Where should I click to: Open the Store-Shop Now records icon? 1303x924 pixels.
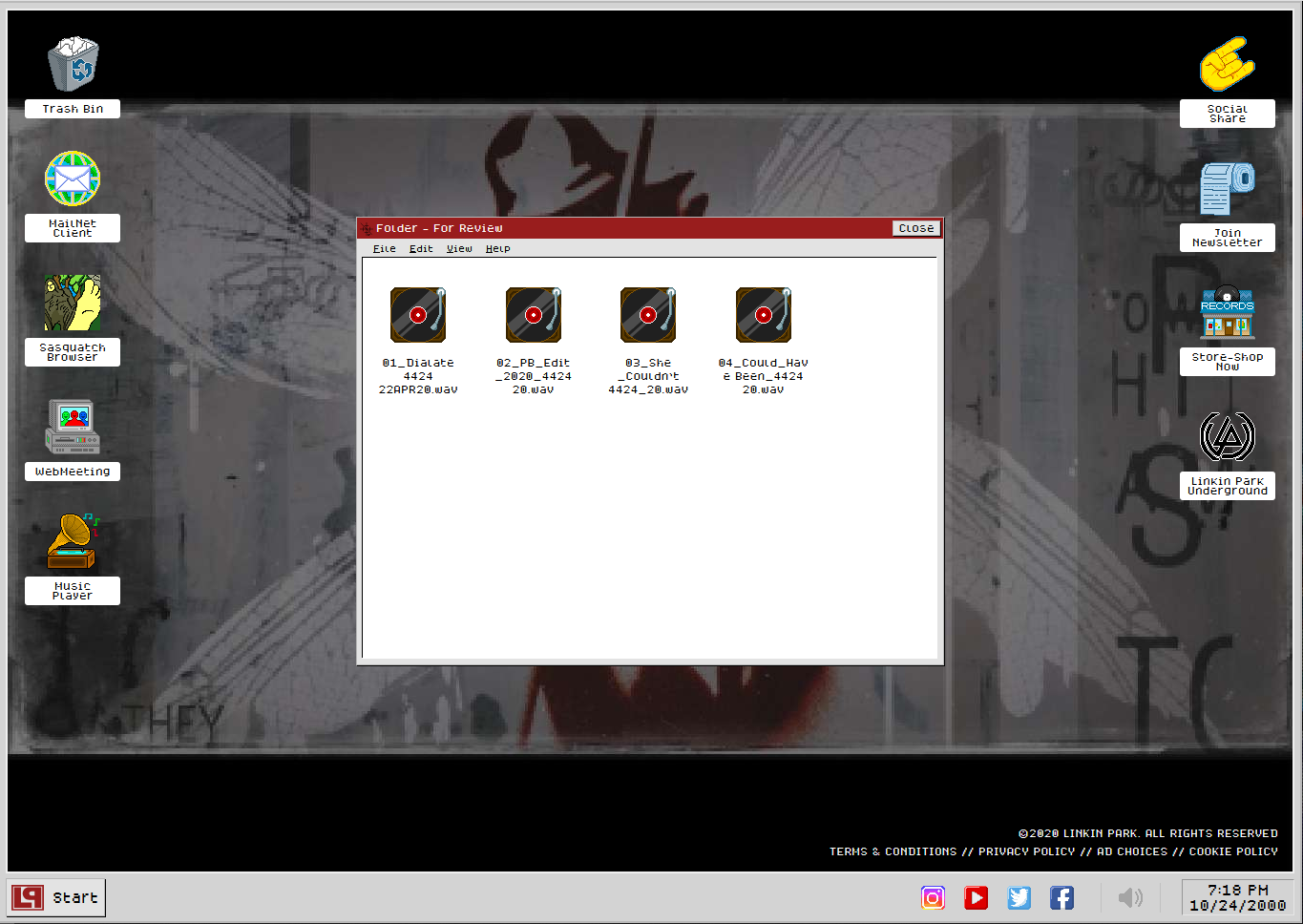click(x=1228, y=312)
